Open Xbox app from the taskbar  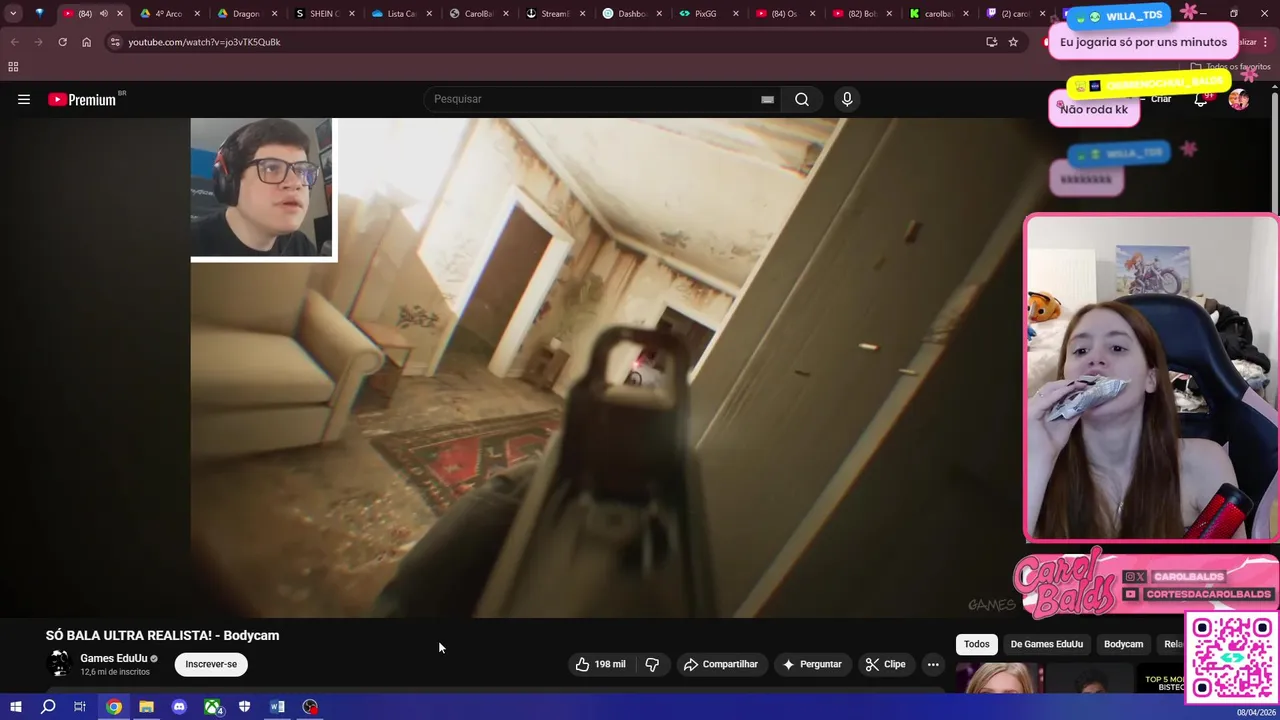213,707
